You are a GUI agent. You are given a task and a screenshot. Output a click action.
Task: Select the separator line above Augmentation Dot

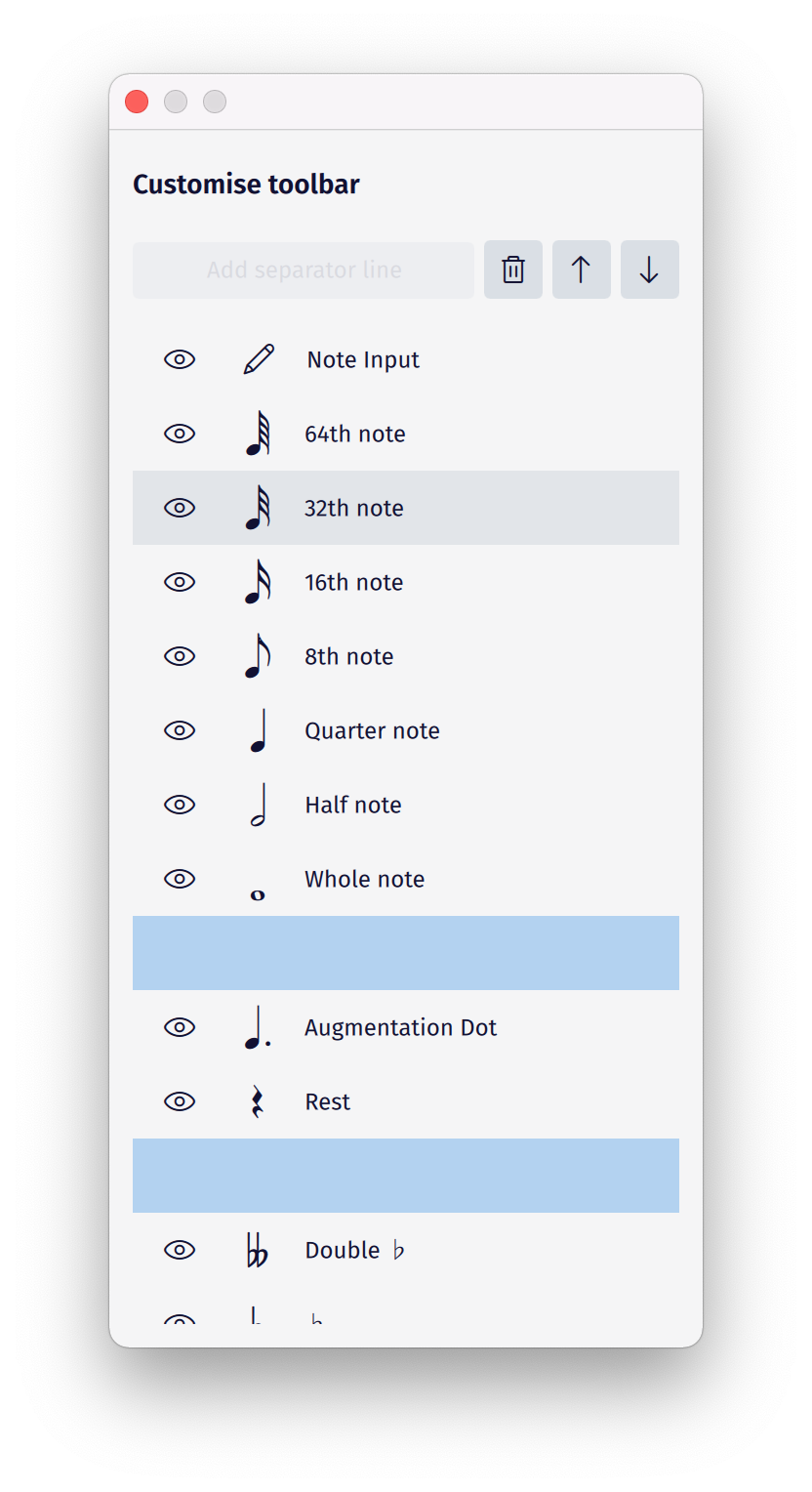(406, 952)
